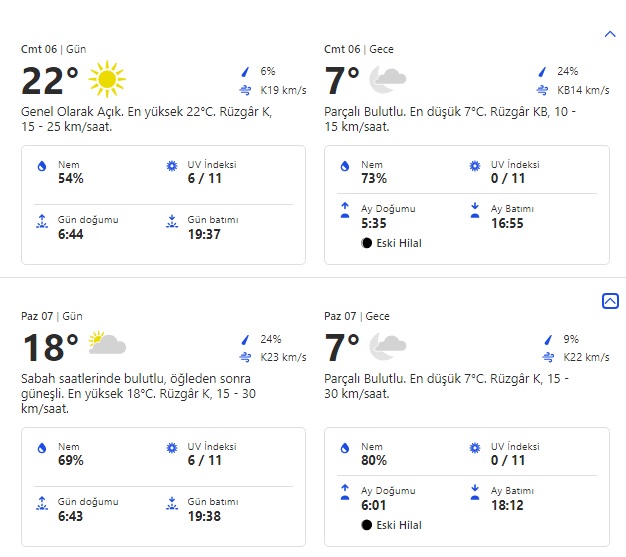
Task: Click the moonset icon next to 18:12
Action: (x=475, y=492)
